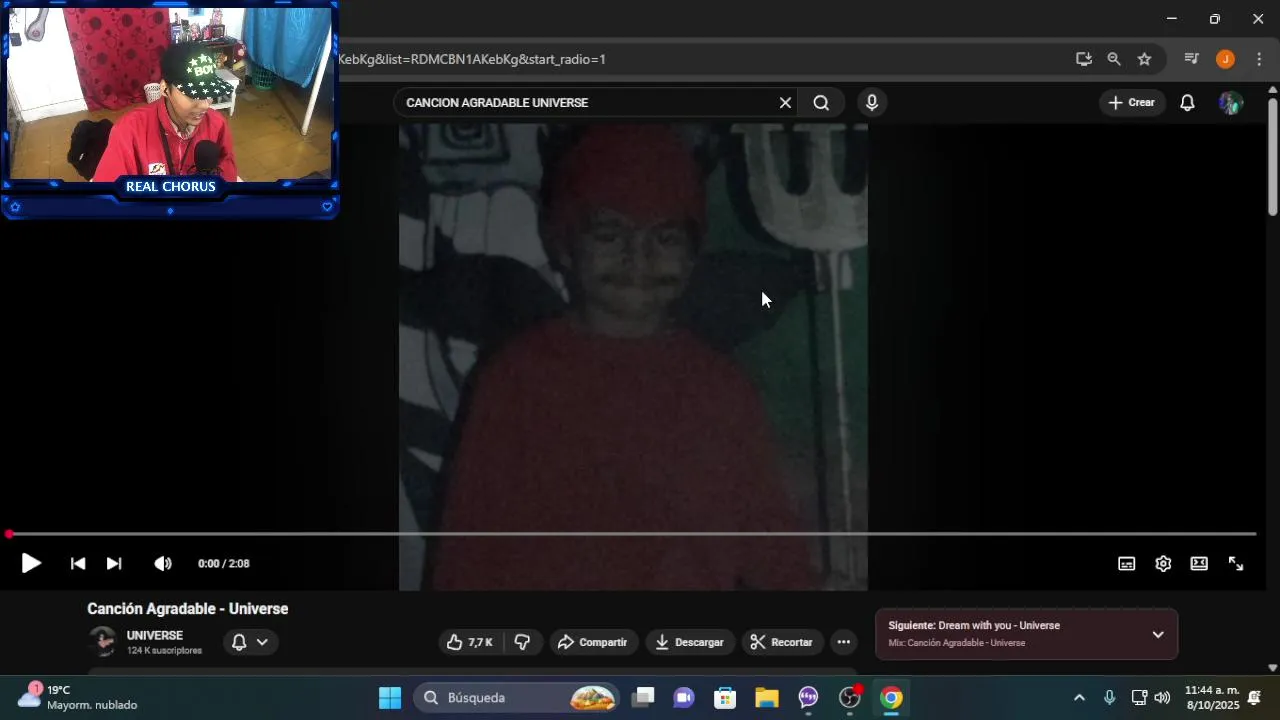This screenshot has height=720, width=1280.
Task: Expand the Siguiente playlist panel
Action: [1158, 634]
